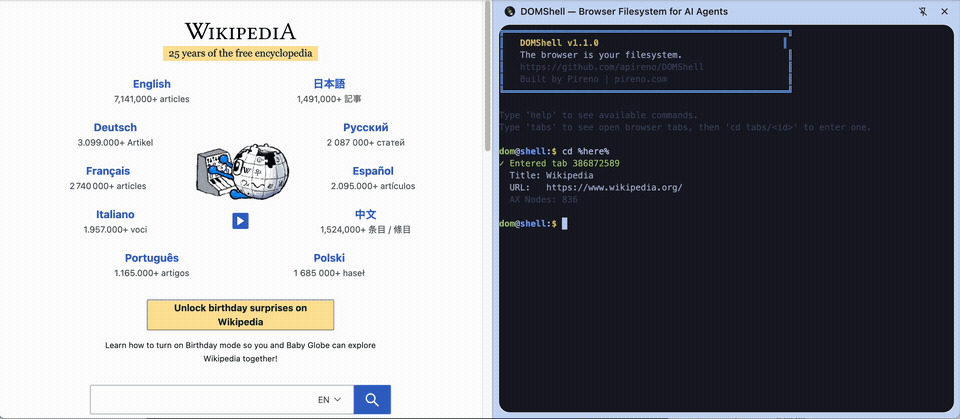Click the Birthday mode description paragraph
Image resolution: width=960 pixels, height=419 pixels.
coord(240,352)
